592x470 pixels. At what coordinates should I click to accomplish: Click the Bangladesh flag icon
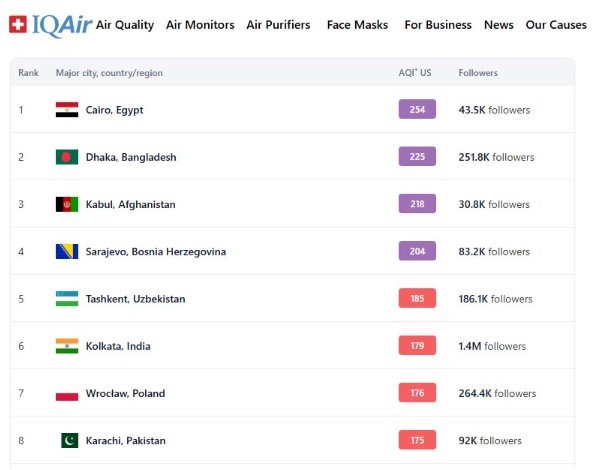(x=67, y=157)
